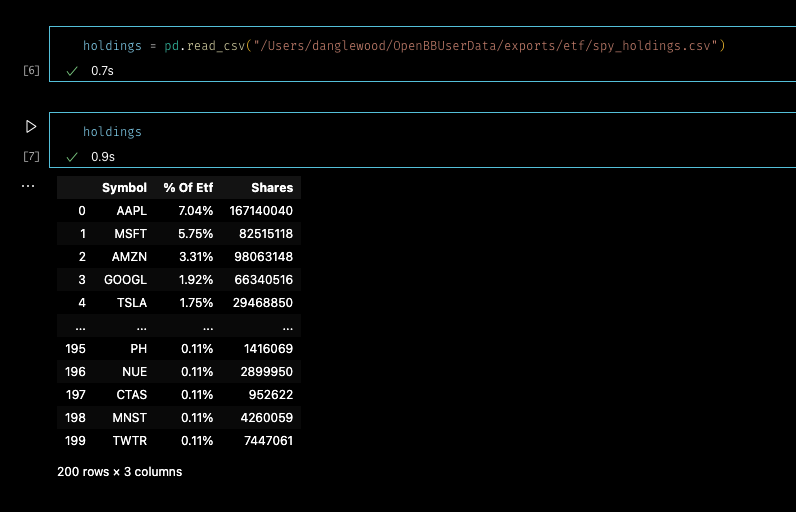Select the NUE symbol cell
The image size is (796, 512).
pos(135,372)
